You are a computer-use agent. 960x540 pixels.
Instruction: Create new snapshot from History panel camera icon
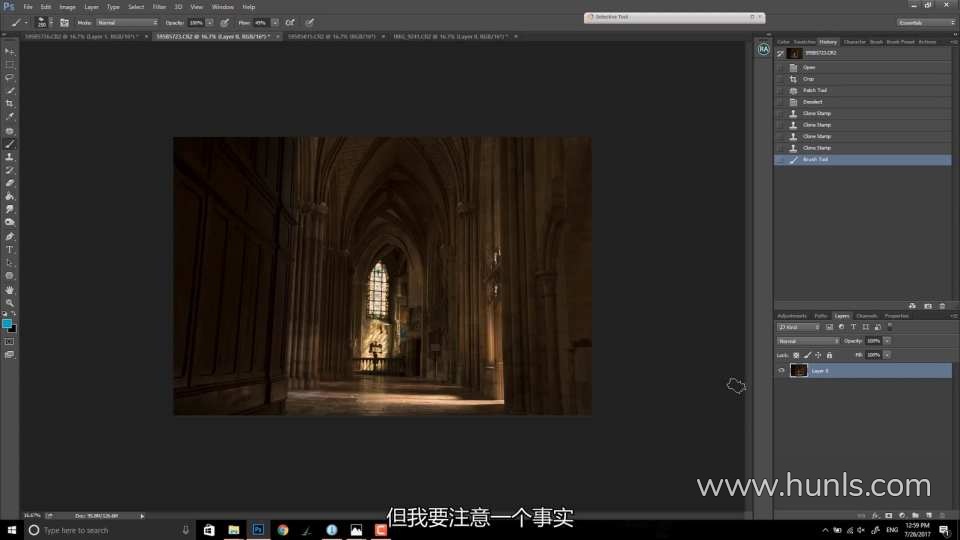927,305
